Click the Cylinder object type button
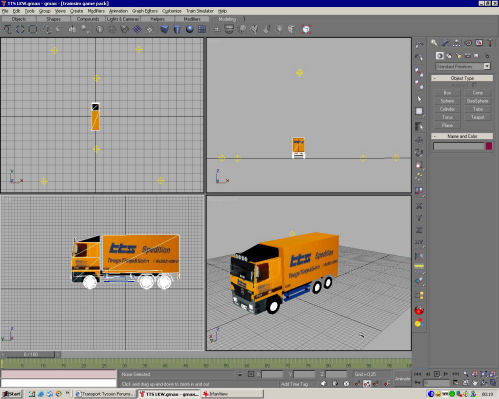 tap(447, 109)
